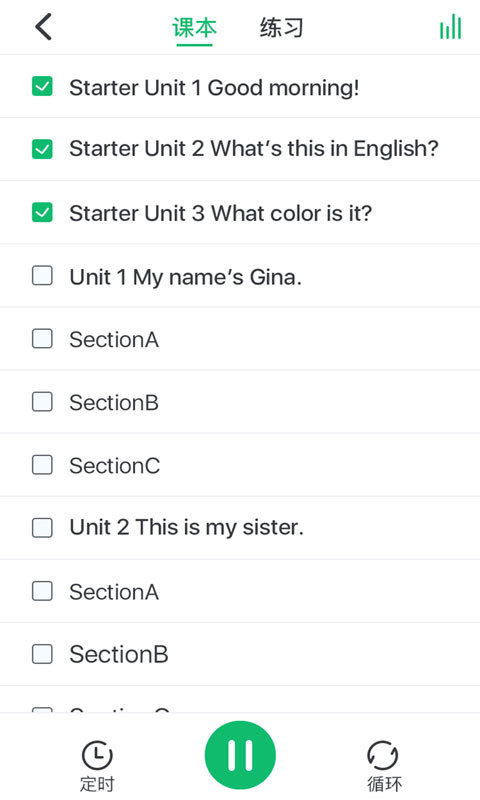Tap the back arrow icon
The height and width of the screenshot is (800, 480).
[43, 27]
